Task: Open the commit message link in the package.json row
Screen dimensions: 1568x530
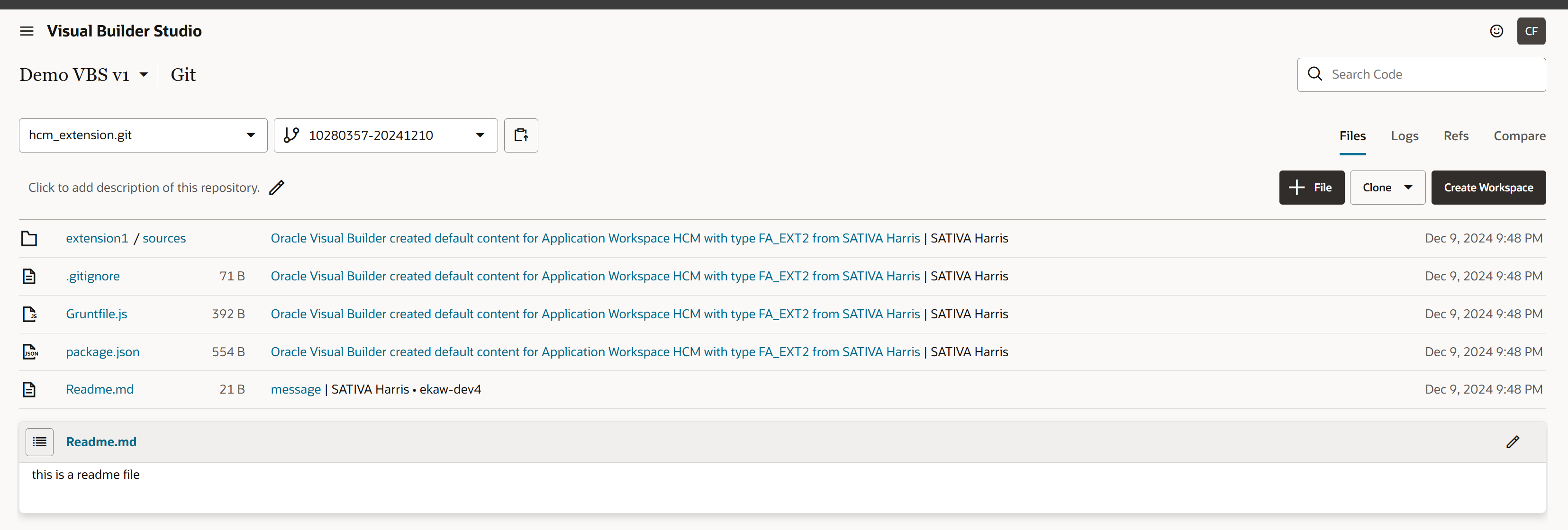Action: (595, 352)
